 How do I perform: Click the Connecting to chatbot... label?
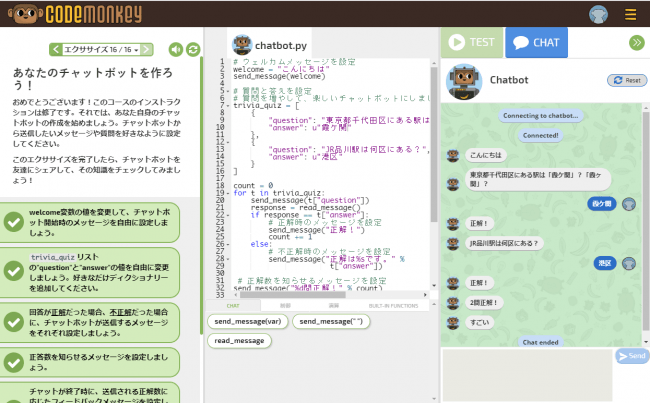pos(540,115)
